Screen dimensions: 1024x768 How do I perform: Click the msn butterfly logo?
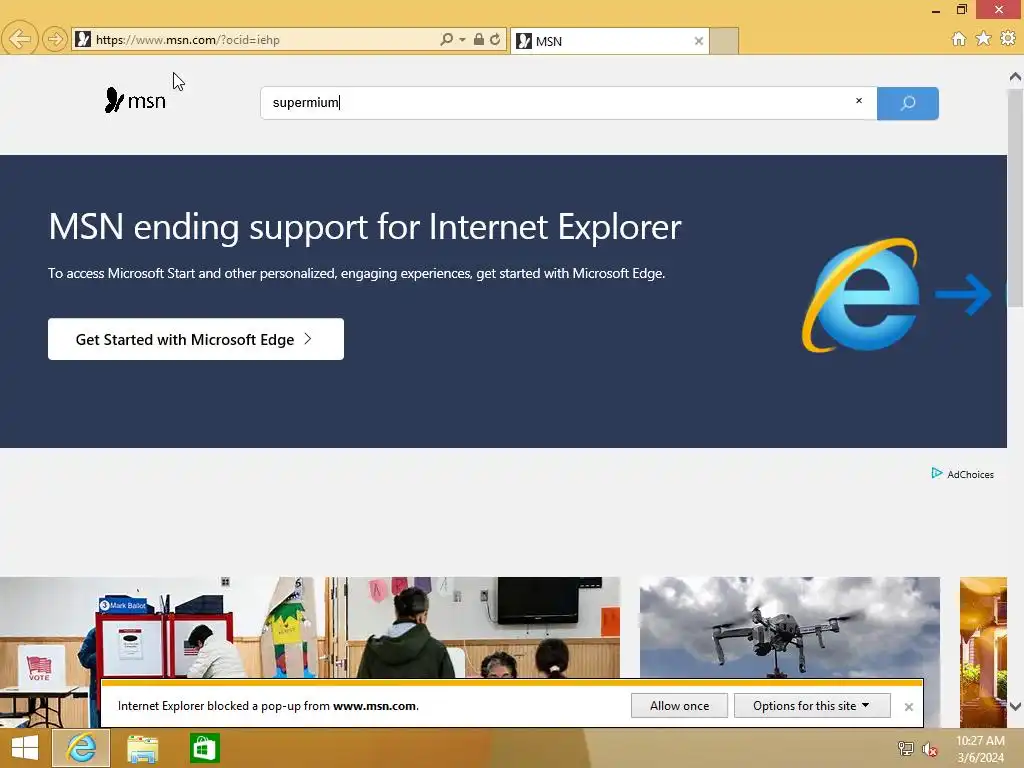point(135,101)
